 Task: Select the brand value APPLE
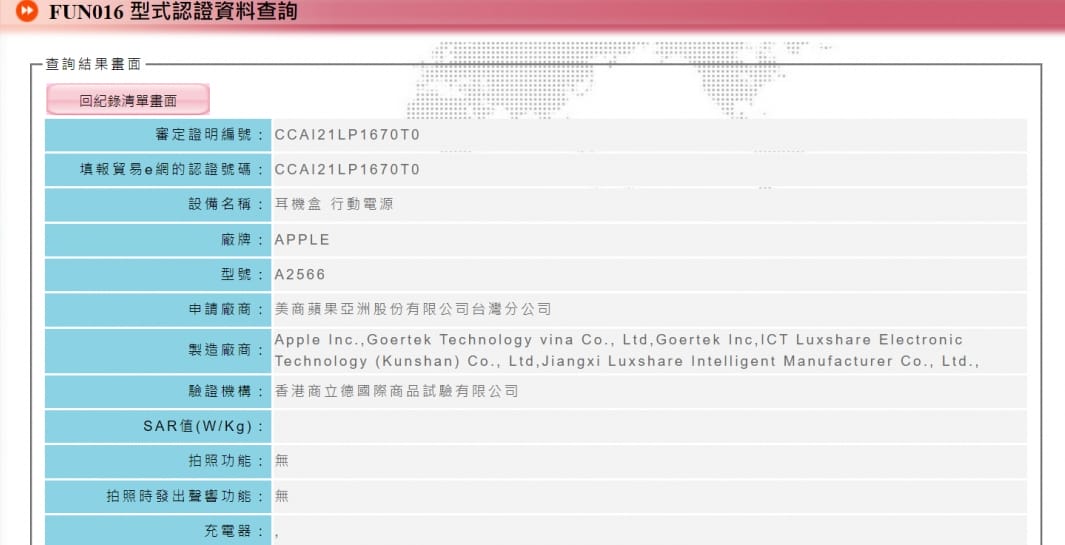(x=302, y=240)
